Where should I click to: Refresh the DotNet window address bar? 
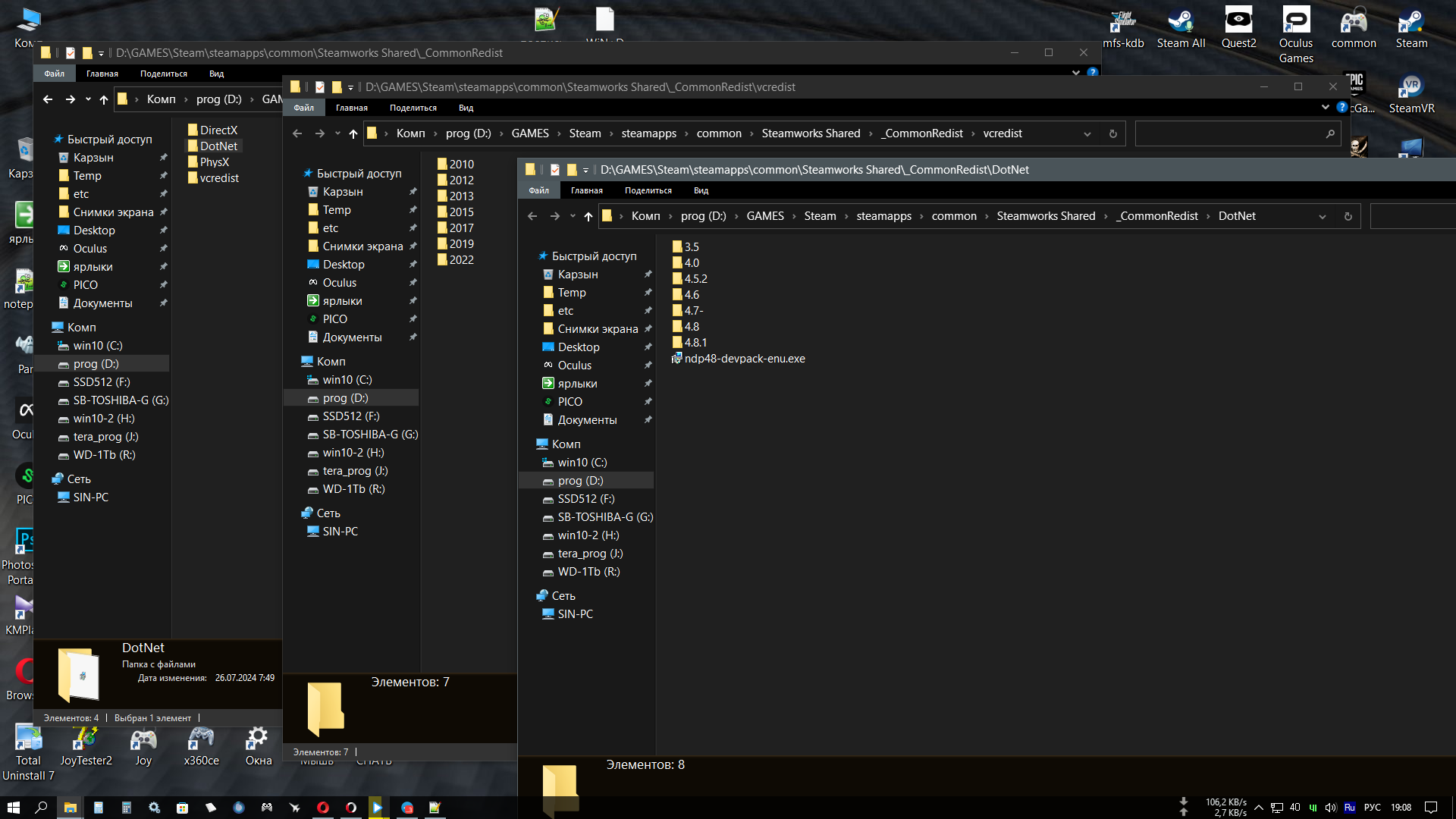pos(1348,216)
